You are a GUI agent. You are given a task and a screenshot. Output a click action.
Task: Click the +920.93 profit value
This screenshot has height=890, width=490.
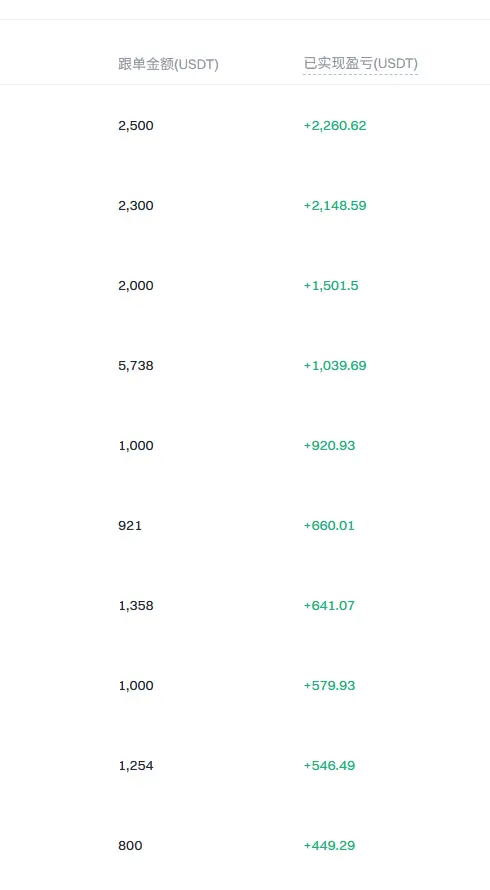click(329, 446)
